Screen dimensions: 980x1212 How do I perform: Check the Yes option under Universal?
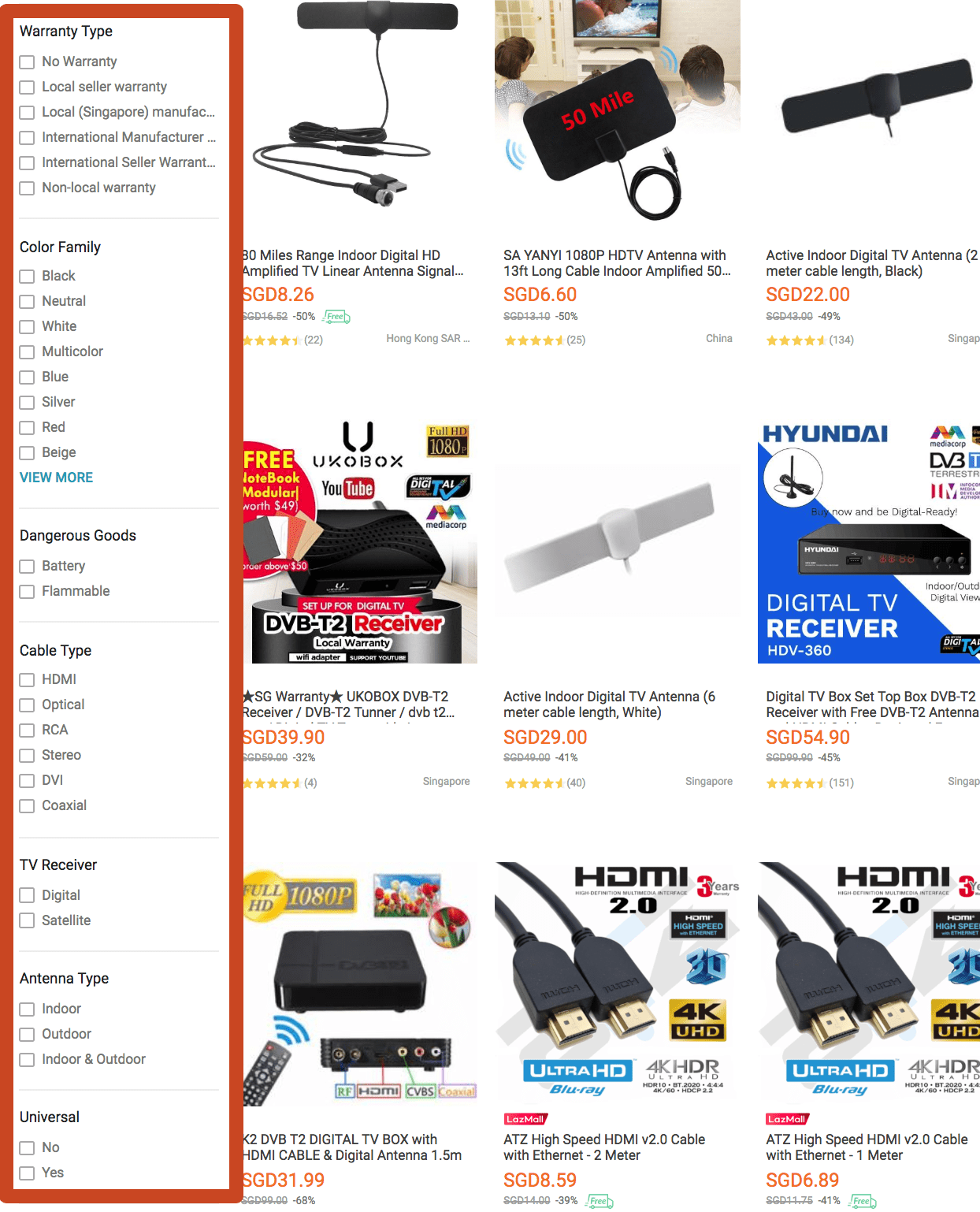coord(27,1173)
